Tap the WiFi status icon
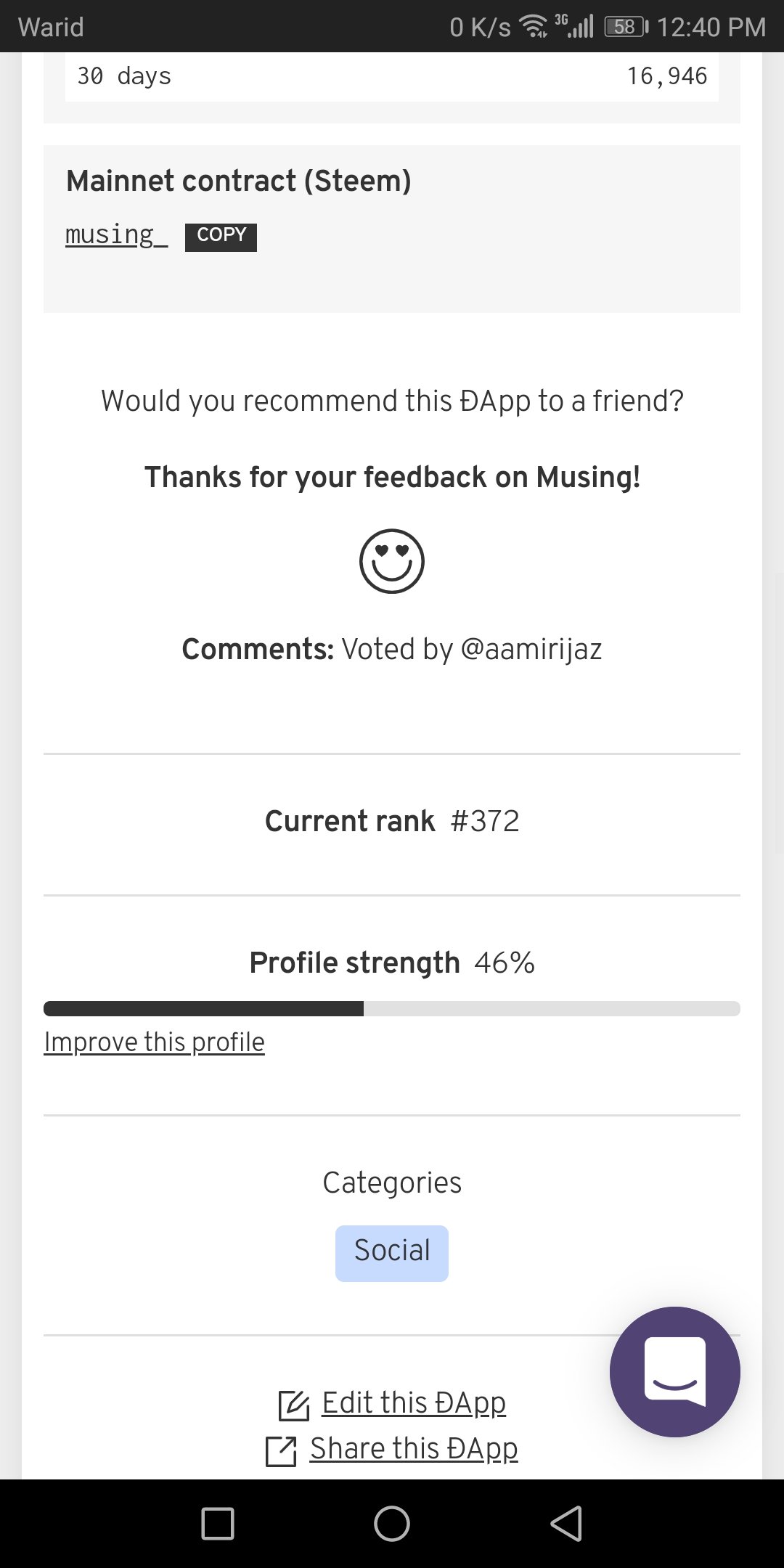 pos(535,28)
